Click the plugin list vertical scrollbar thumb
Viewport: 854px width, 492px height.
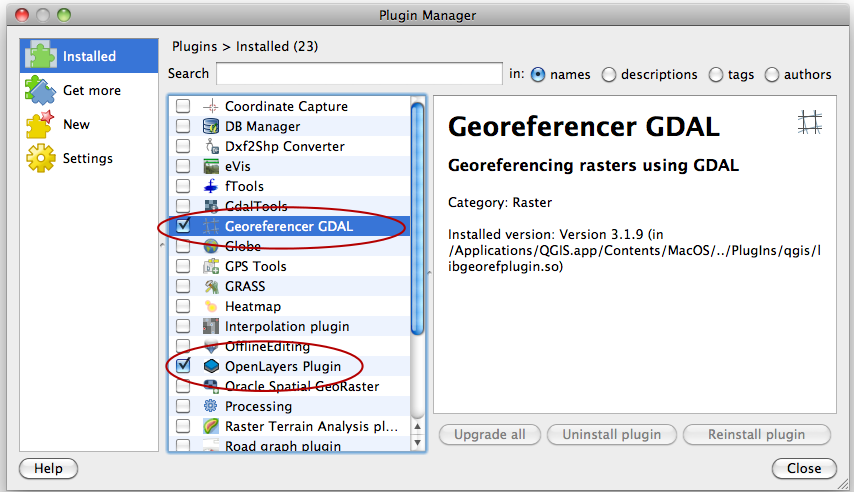point(417,218)
